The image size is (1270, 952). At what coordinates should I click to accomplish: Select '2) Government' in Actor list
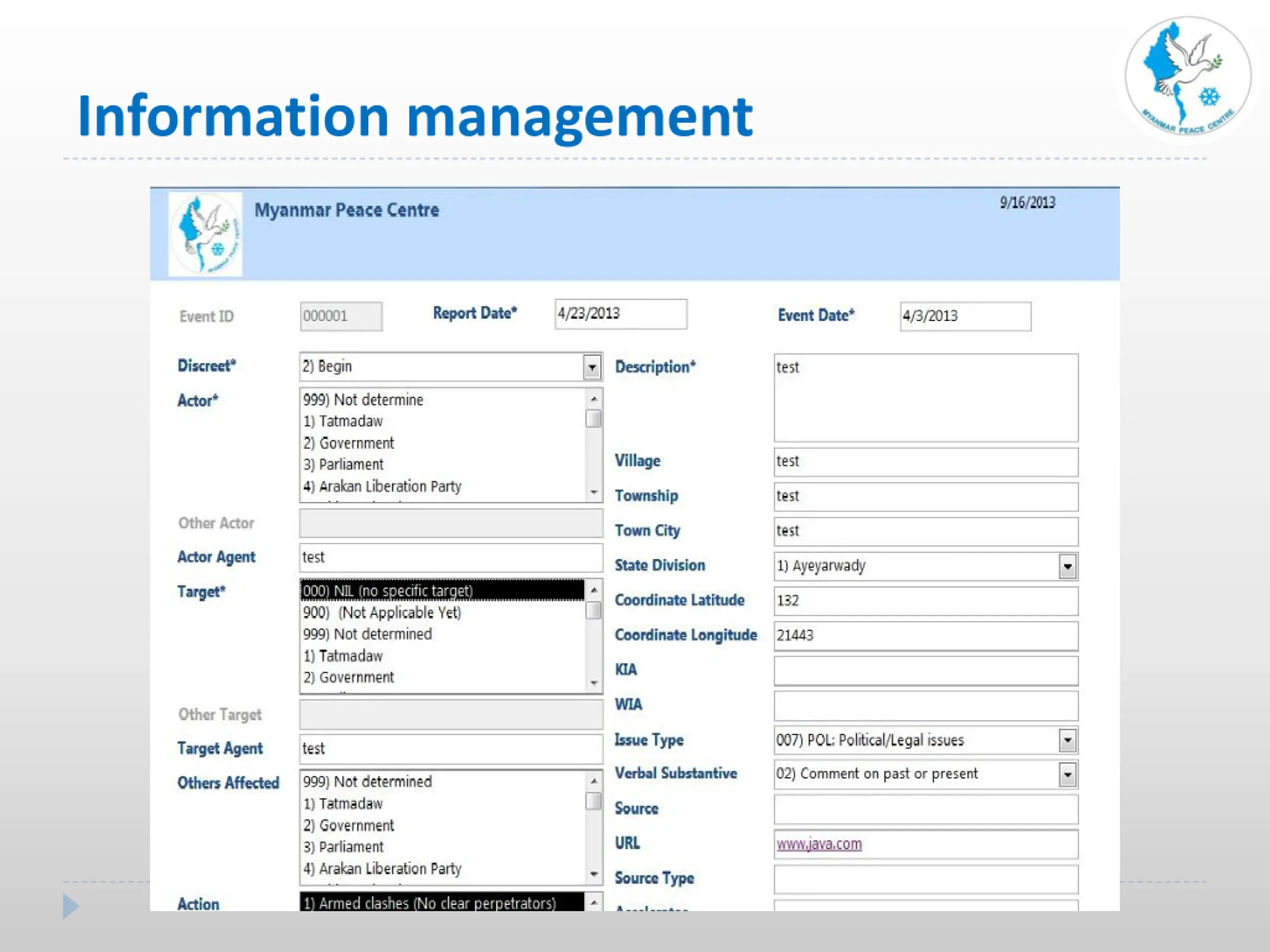point(443,443)
